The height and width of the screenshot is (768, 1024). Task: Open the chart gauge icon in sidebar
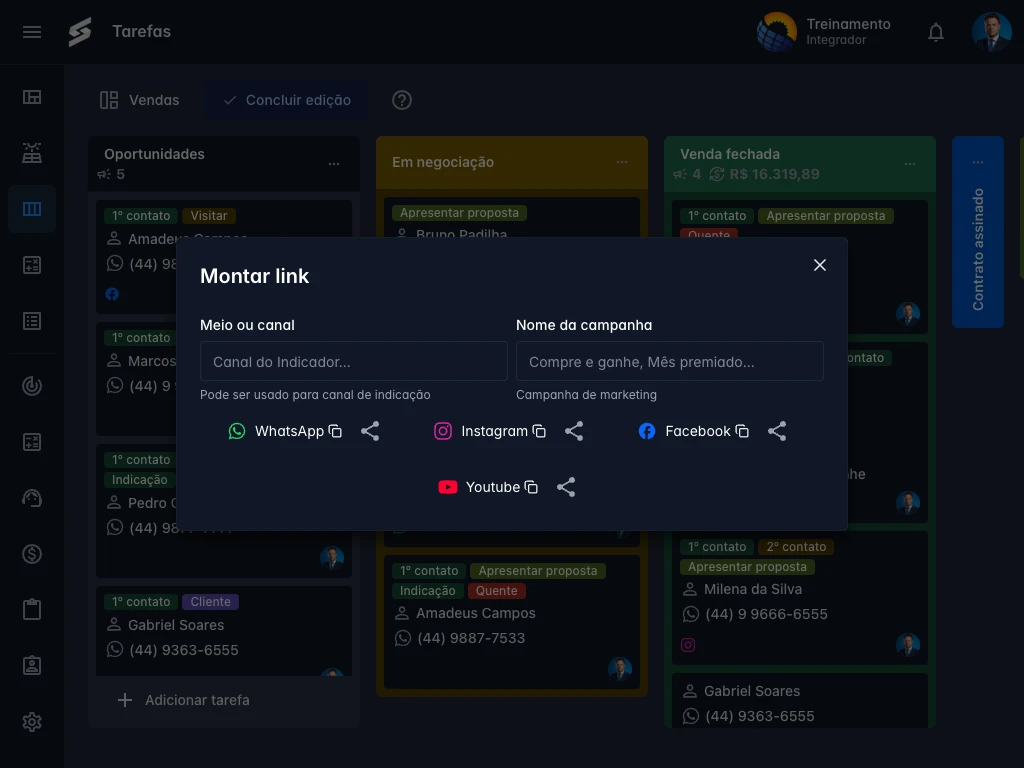tap(32, 386)
